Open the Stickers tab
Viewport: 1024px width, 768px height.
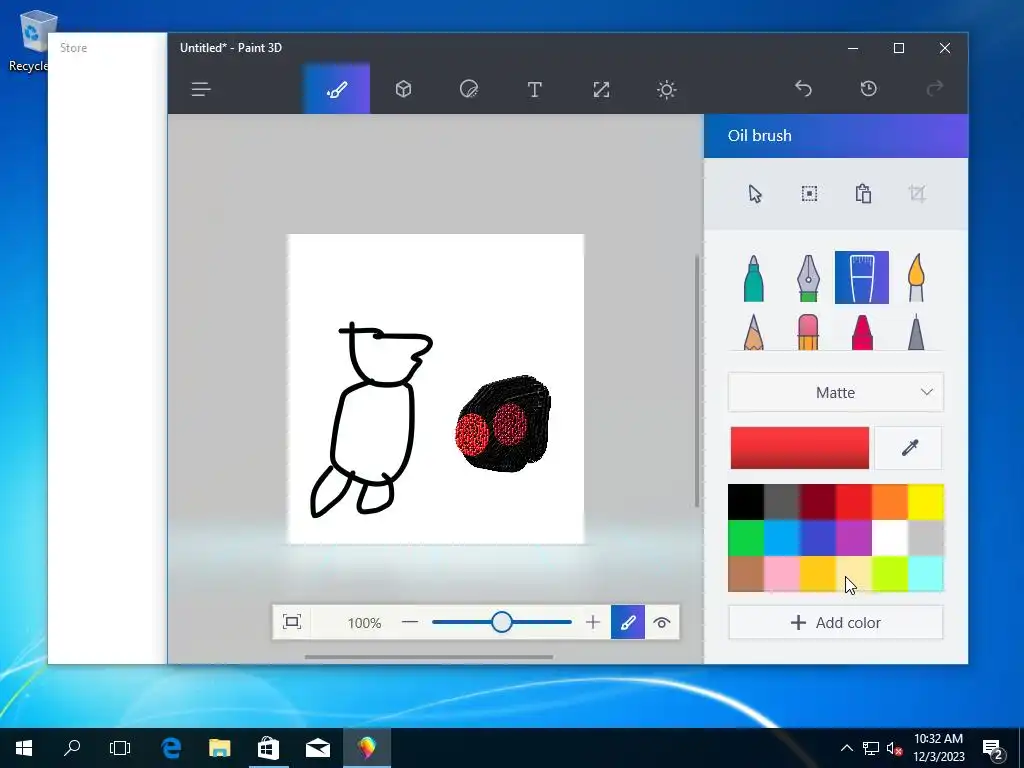tap(469, 89)
